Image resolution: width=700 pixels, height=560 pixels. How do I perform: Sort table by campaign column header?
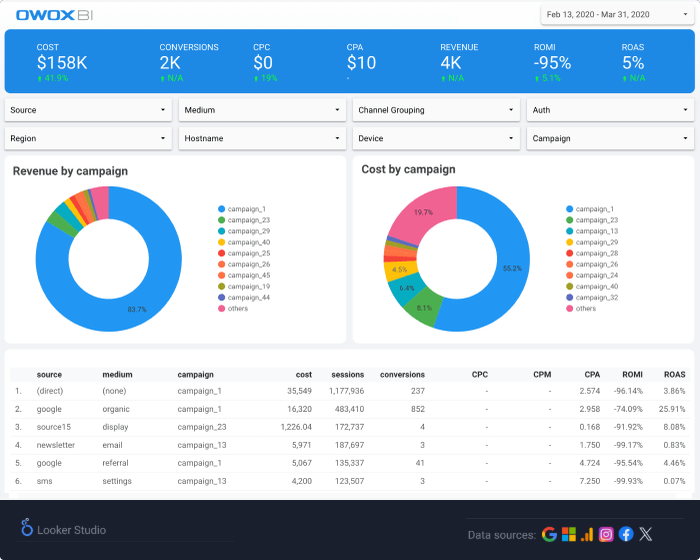tap(196, 375)
